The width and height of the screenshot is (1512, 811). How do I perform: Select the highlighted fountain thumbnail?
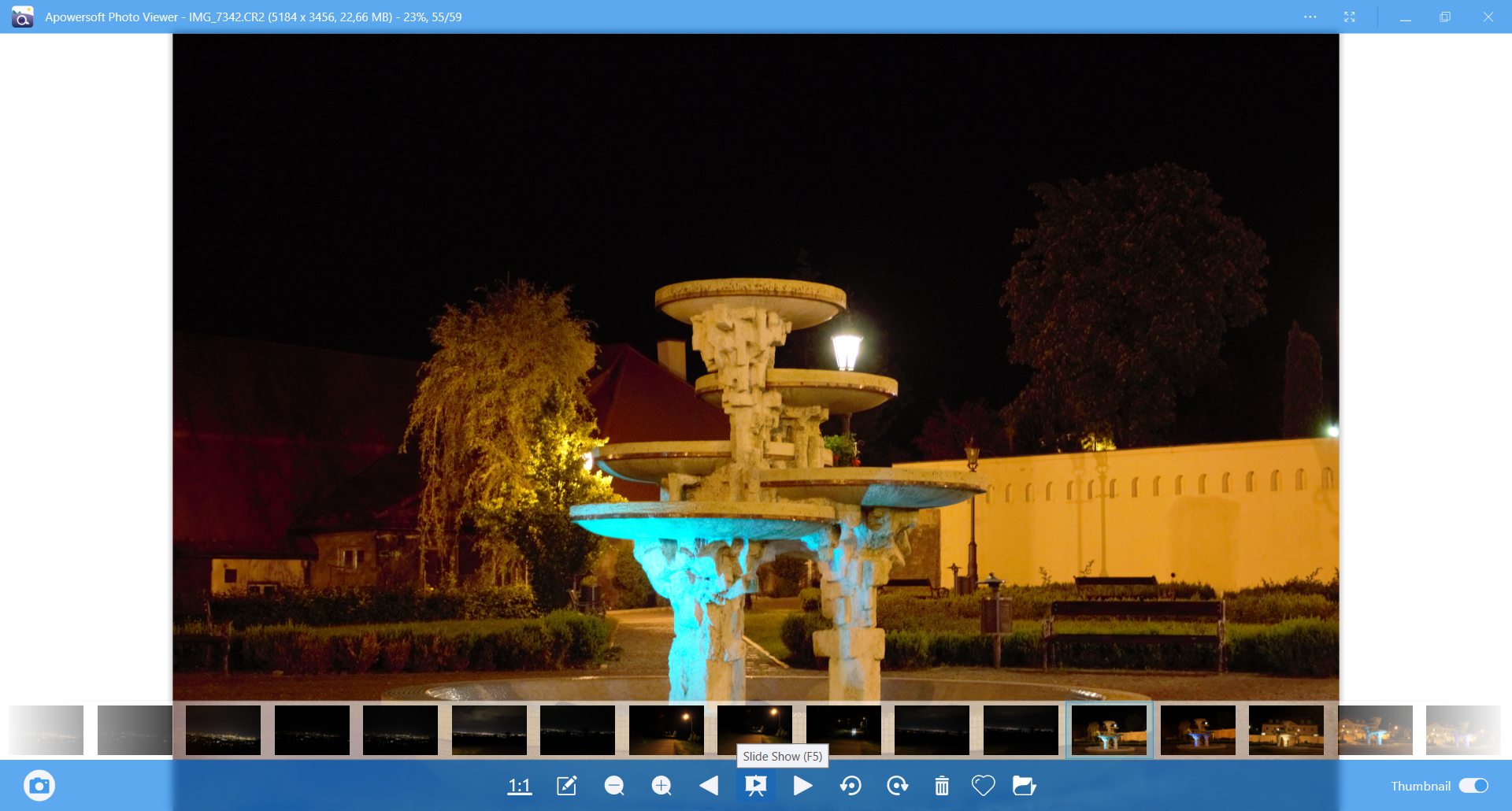point(1109,730)
